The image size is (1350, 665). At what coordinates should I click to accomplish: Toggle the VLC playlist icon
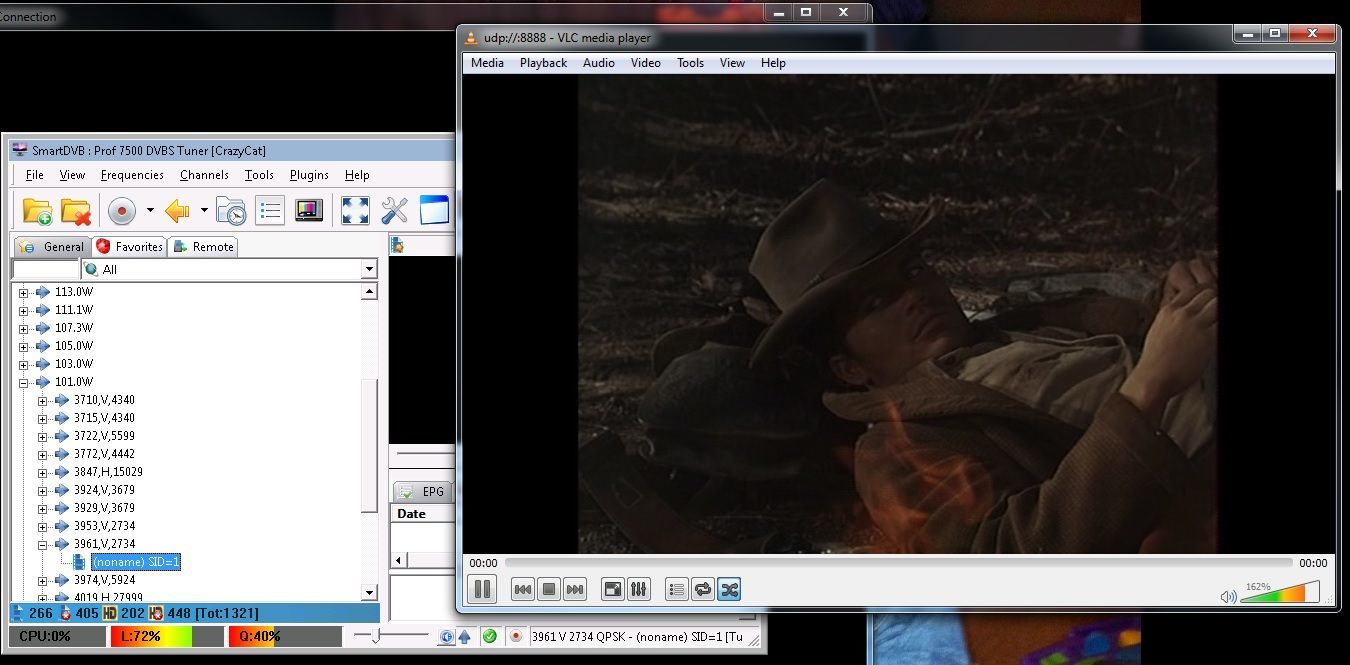(x=677, y=590)
